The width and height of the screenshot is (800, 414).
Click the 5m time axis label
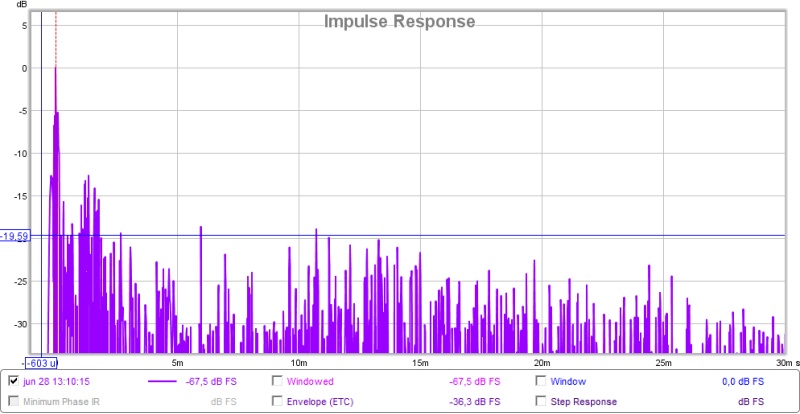pos(177,363)
